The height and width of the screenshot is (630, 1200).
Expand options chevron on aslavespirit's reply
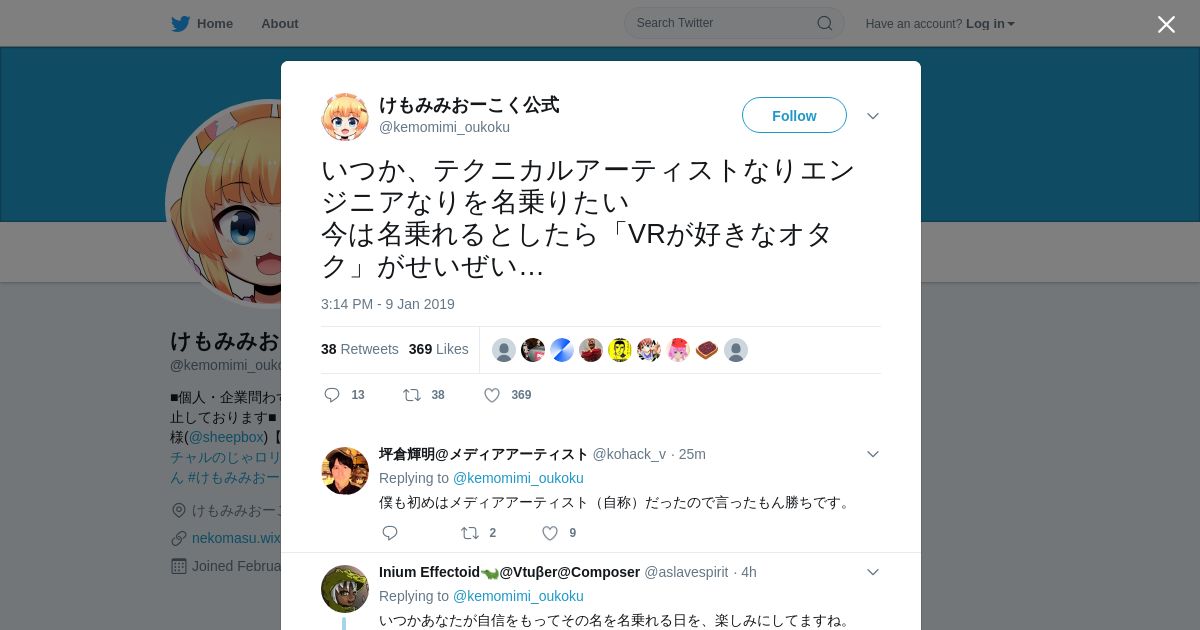873,572
